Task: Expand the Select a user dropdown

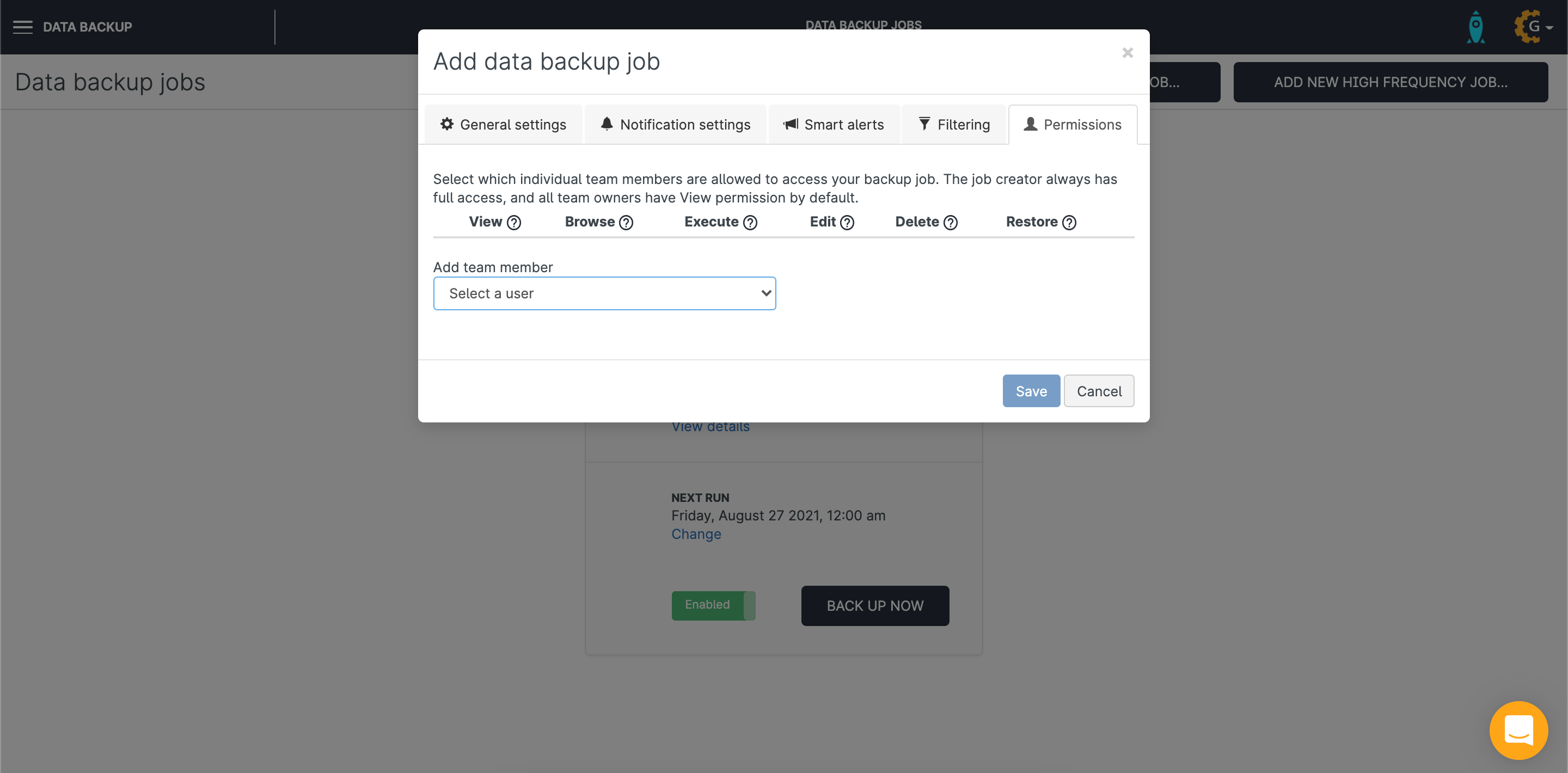Action: click(x=604, y=293)
